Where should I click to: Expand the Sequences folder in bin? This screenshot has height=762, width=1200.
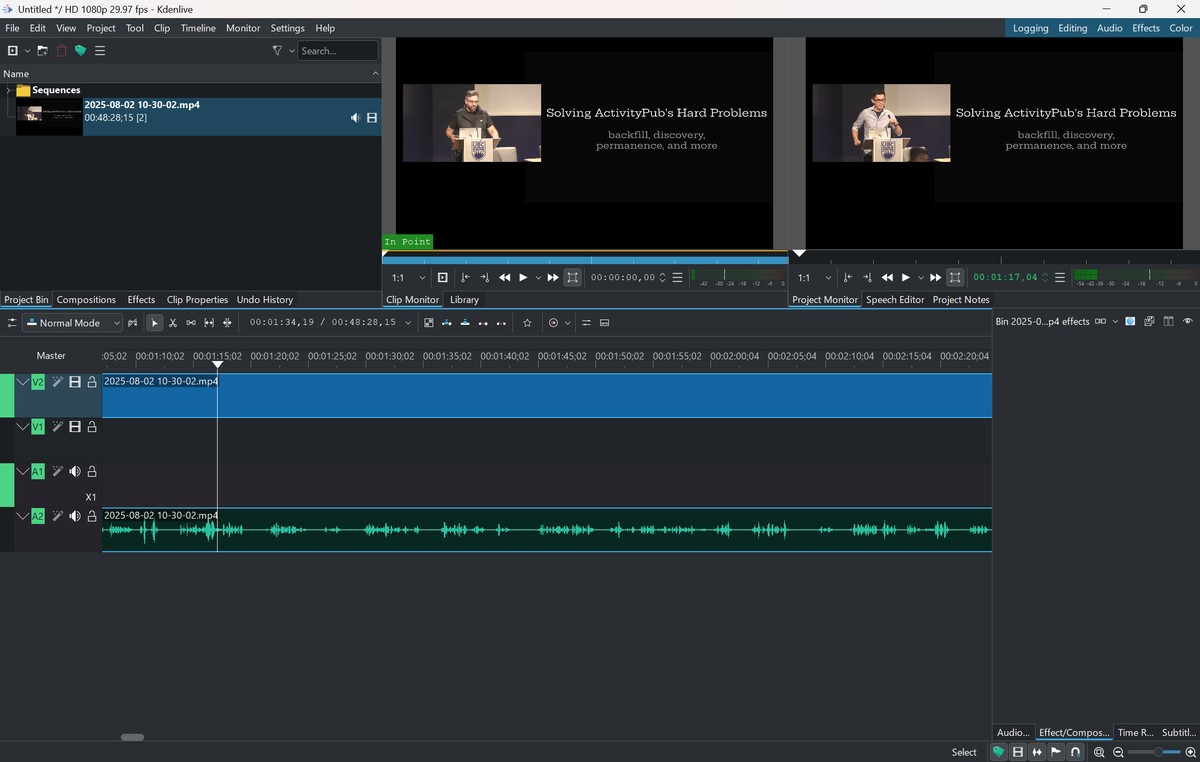point(8,90)
